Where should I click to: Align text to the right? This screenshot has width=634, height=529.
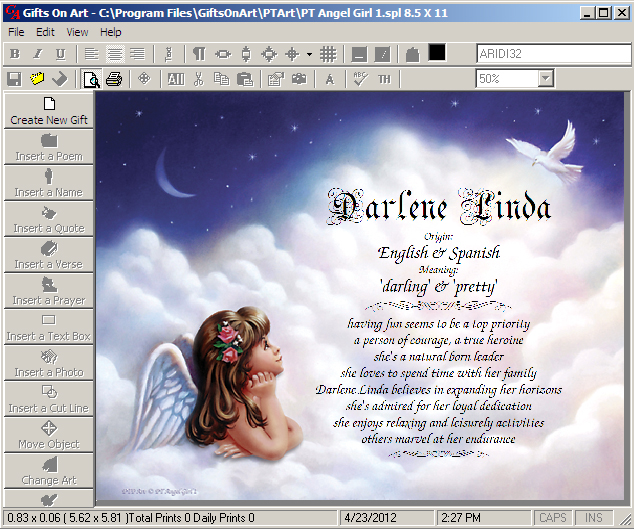point(138,54)
